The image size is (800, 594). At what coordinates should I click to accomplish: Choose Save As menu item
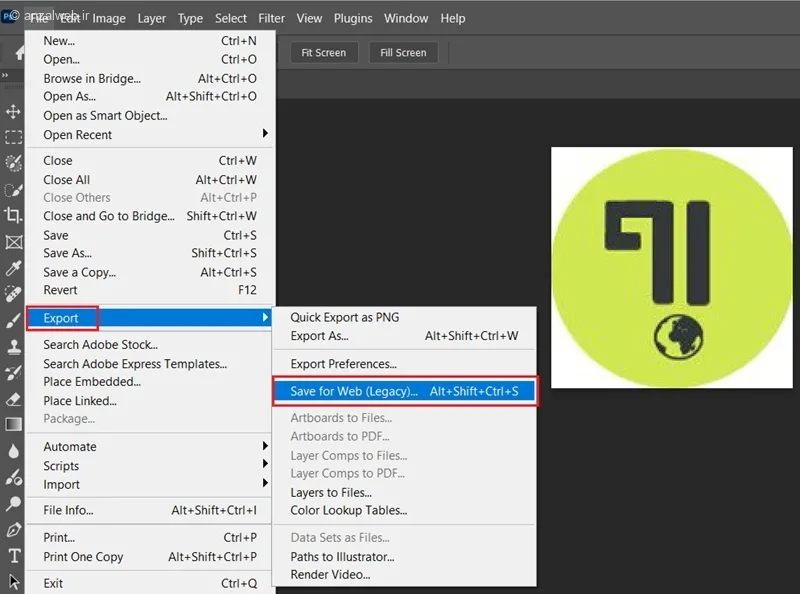pyautogui.click(x=149, y=253)
